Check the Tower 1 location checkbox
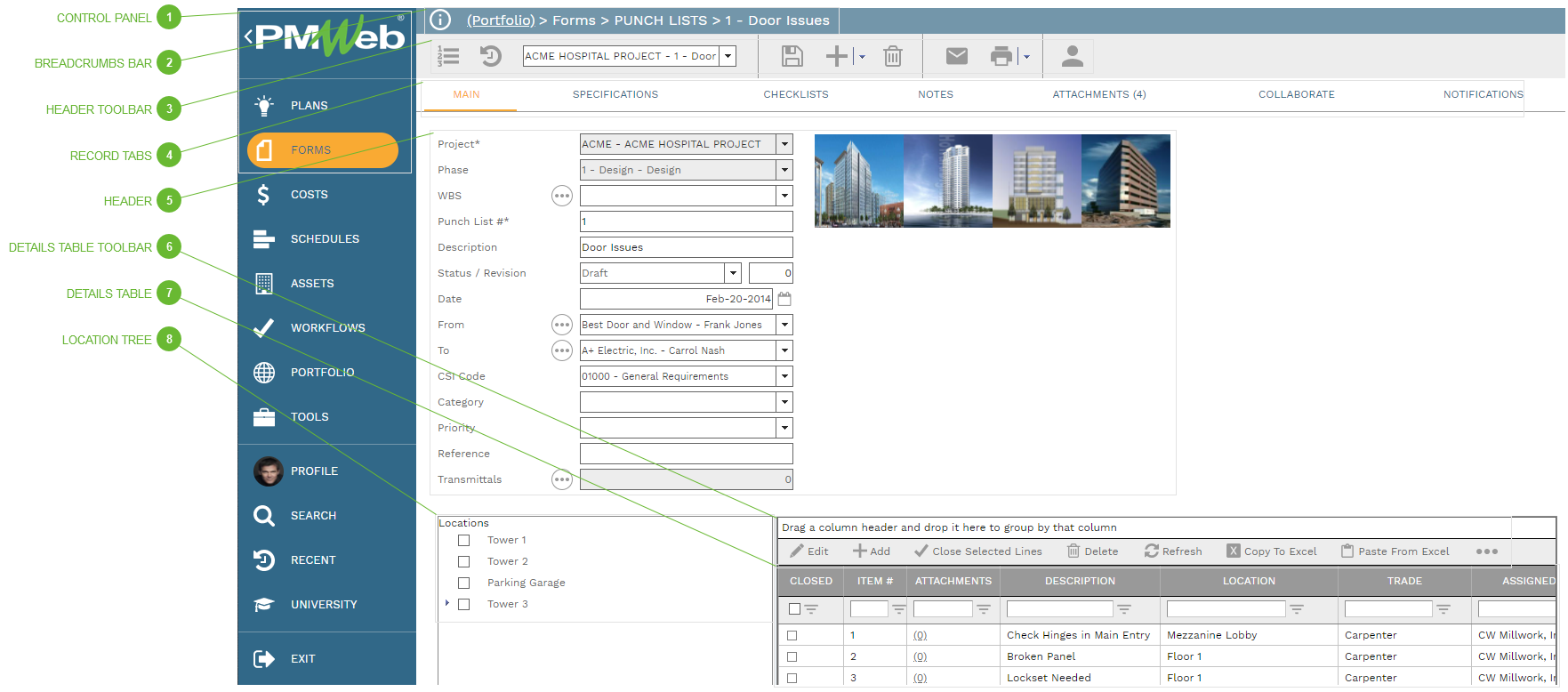Screen dimensions: 1568x692 pyautogui.click(x=463, y=541)
